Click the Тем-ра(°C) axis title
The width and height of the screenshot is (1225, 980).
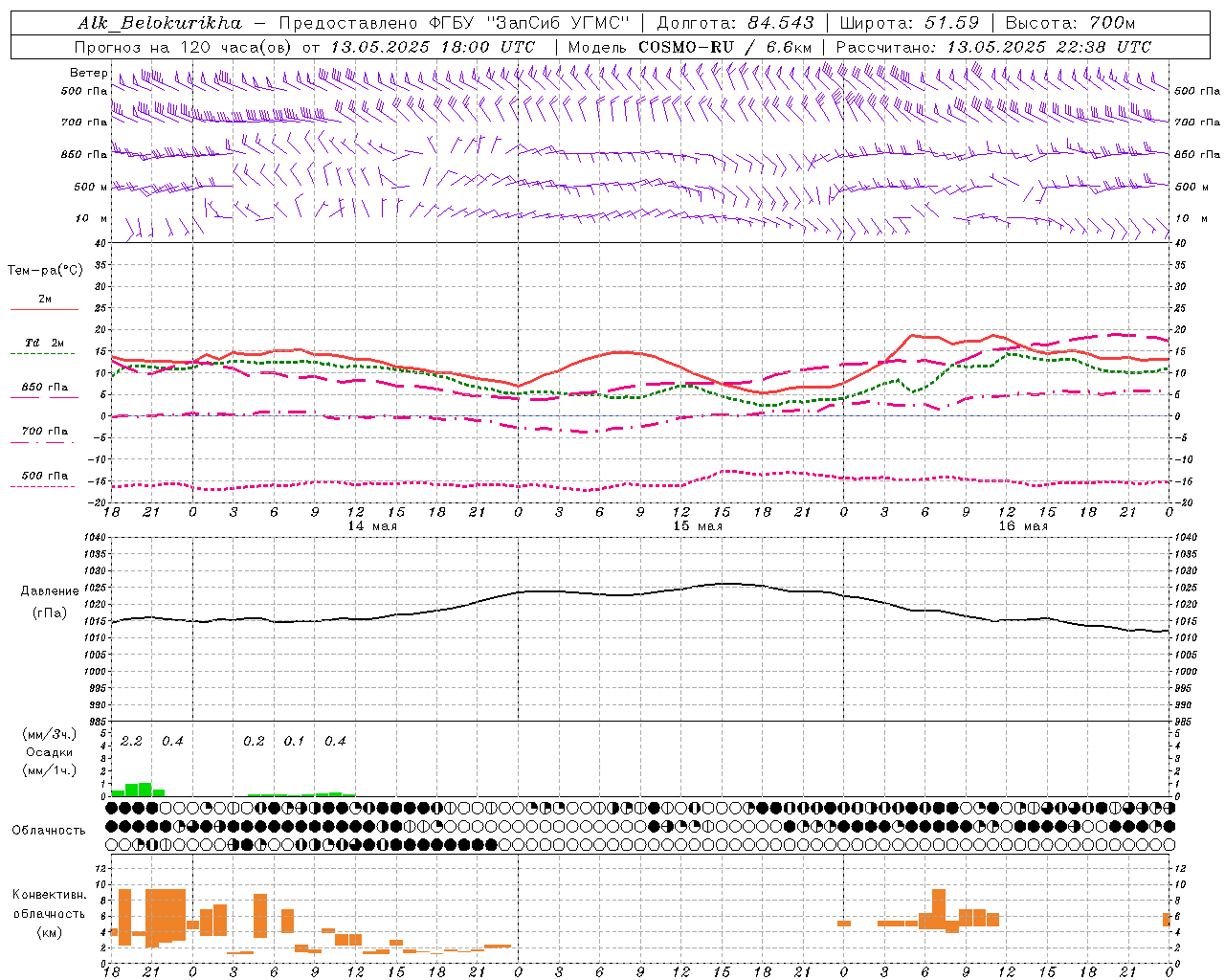[45, 271]
